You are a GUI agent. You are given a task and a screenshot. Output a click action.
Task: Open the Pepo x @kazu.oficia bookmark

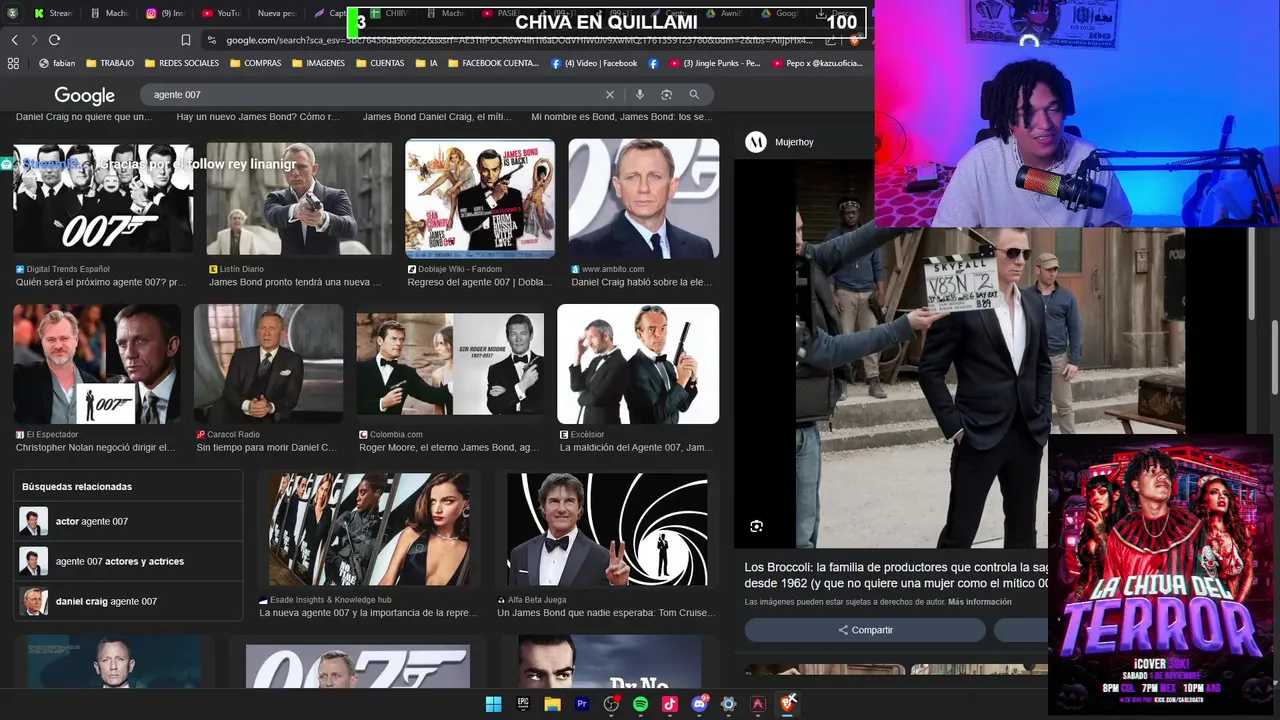pyautogui.click(x=817, y=63)
